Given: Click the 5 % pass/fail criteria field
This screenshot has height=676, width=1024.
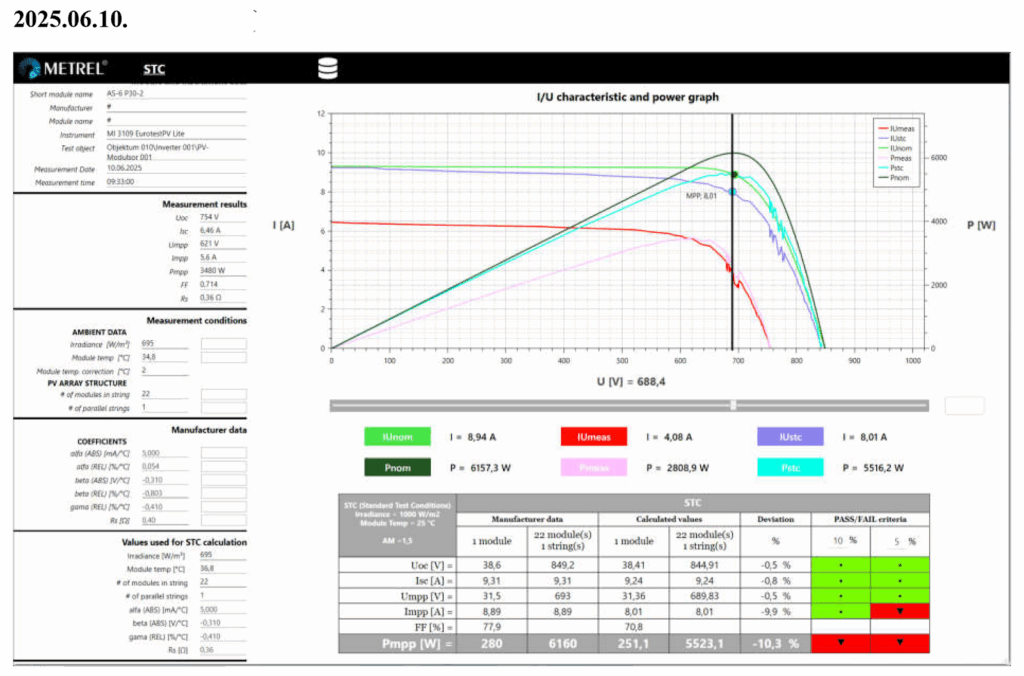Looking at the screenshot, I should [x=896, y=541].
